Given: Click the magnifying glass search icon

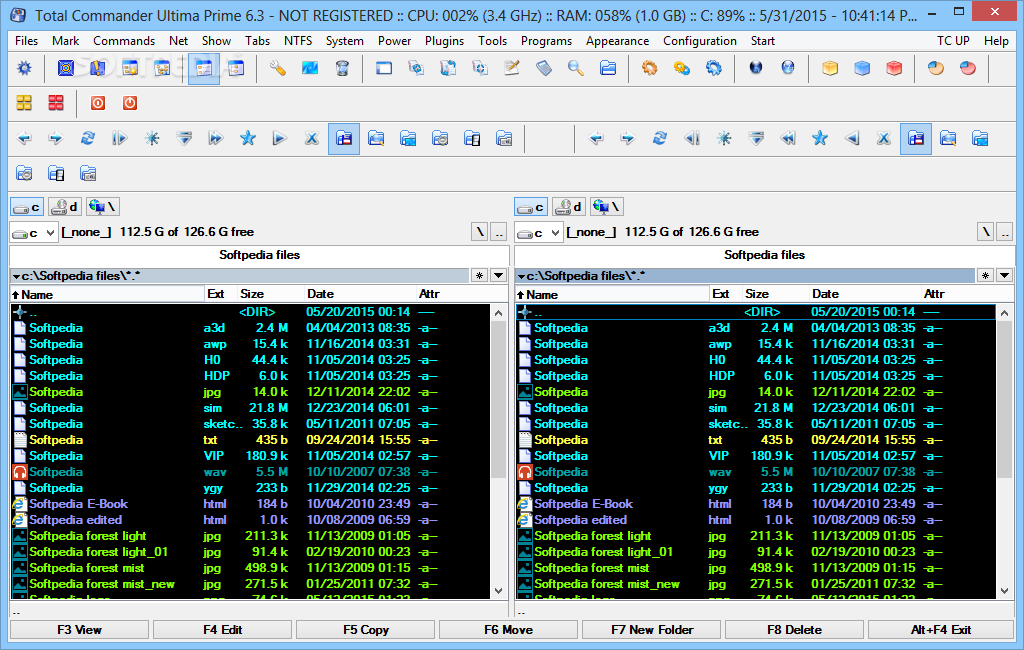Looking at the screenshot, I should pos(575,68).
